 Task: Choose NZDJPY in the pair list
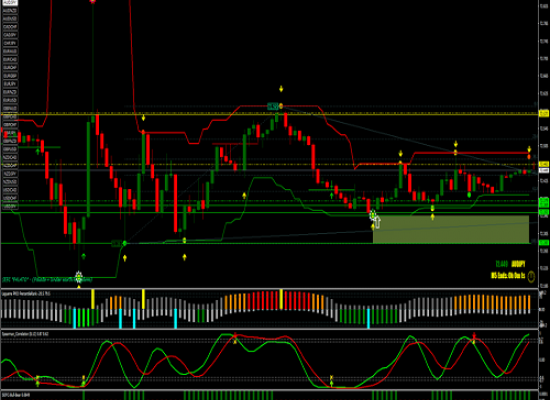pos(10,174)
